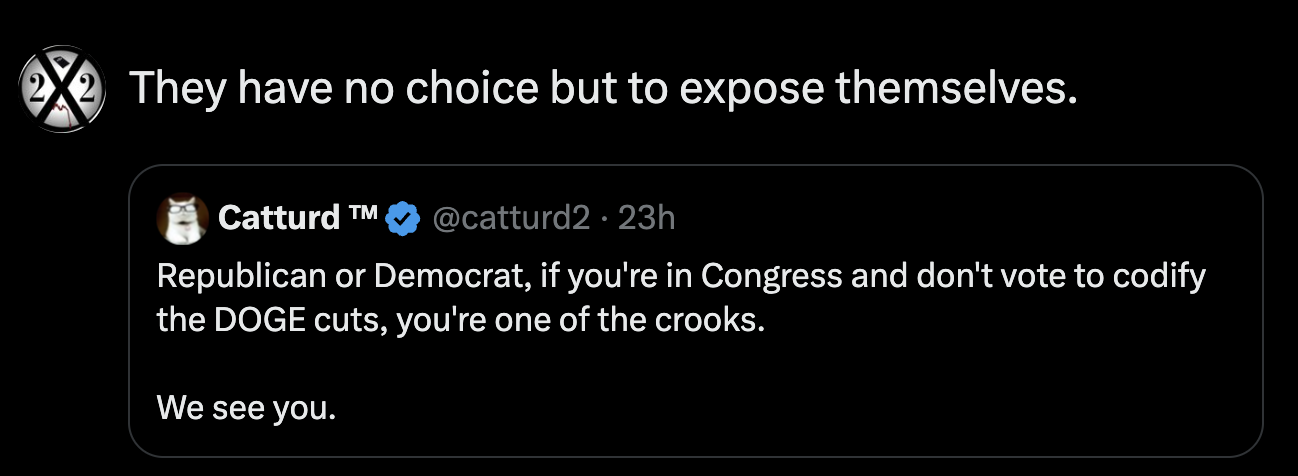Click the blue verified checkmark badge
Screen dimensions: 1298x476
click(x=402, y=218)
